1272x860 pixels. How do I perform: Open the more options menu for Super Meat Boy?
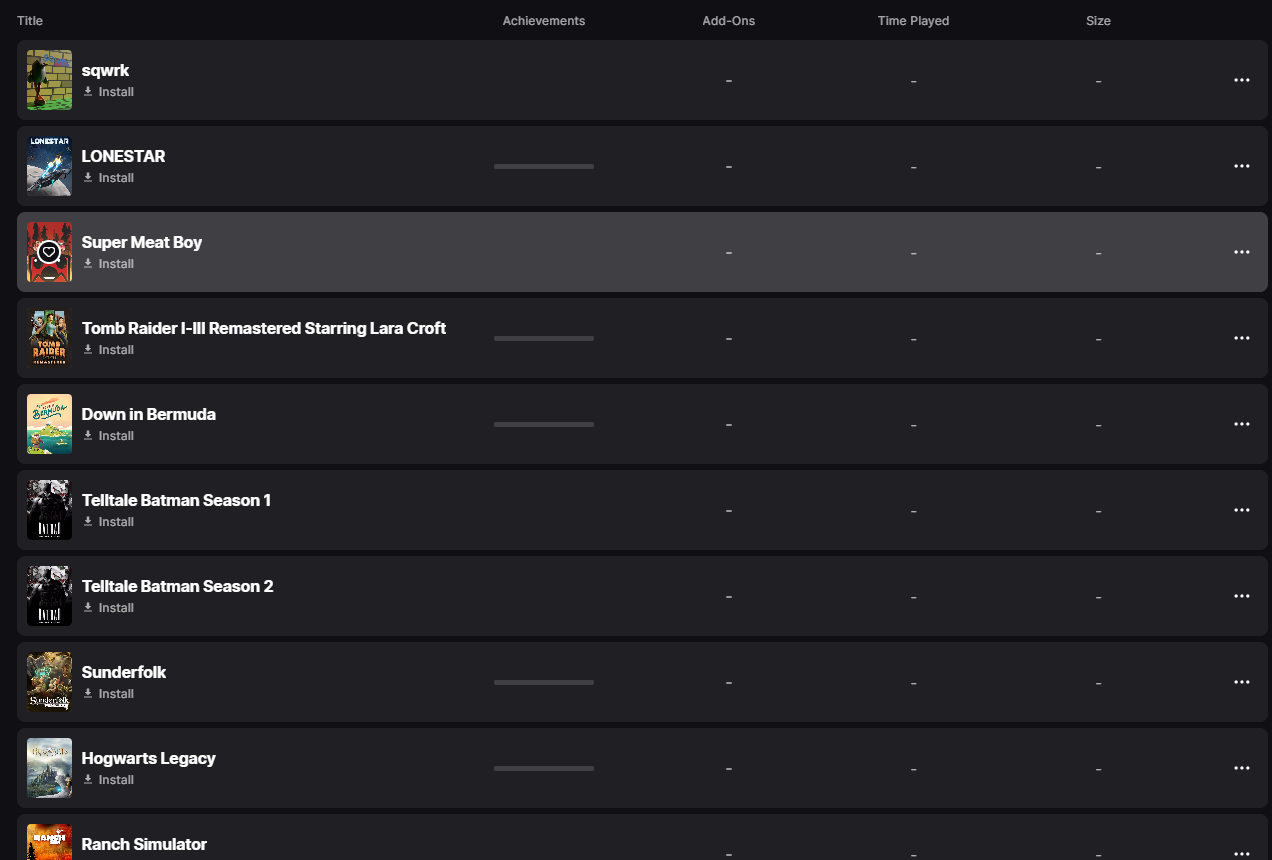coord(1242,252)
